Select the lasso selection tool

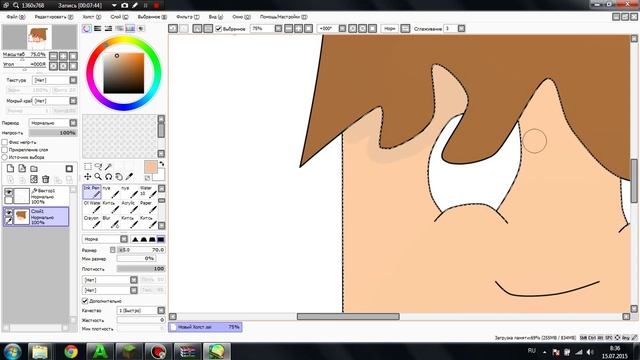98,167
